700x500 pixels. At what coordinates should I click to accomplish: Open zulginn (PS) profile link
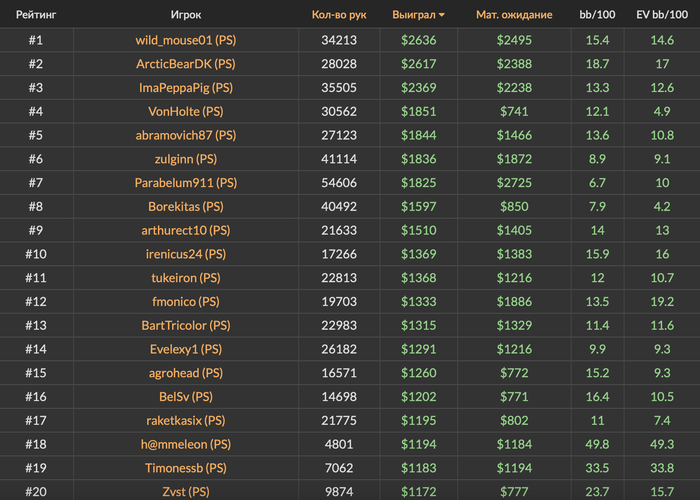185,159
